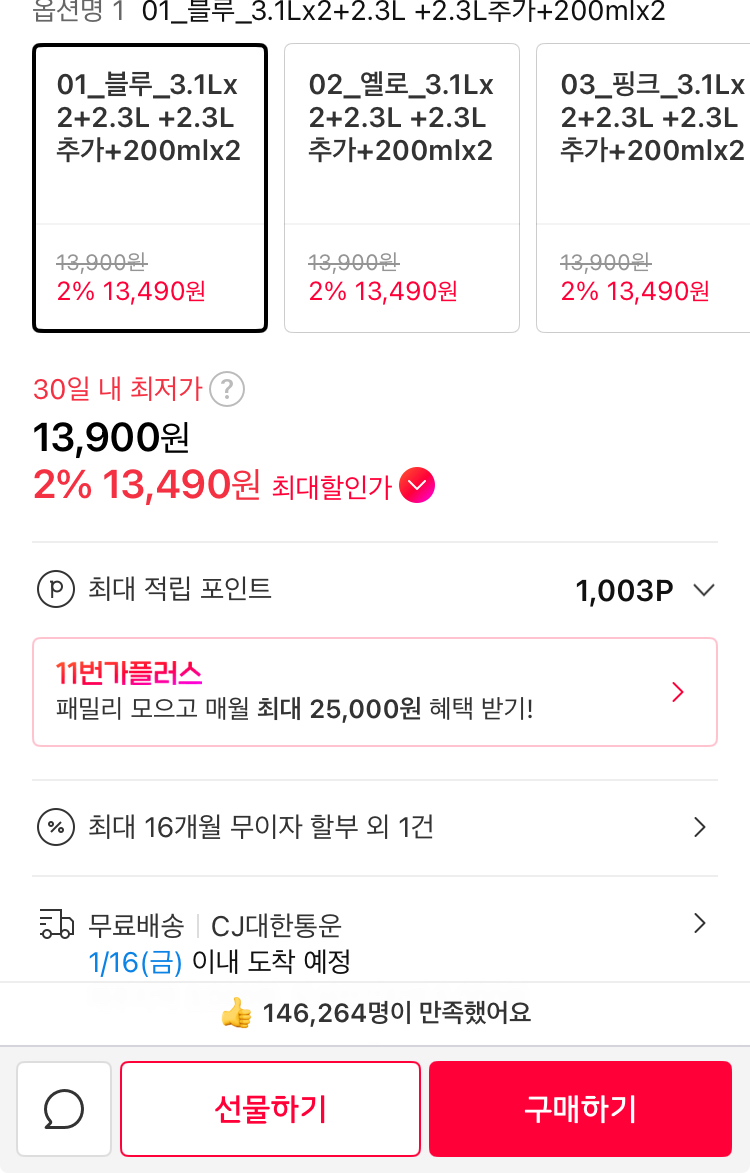Click the percent icon for installment info

[56, 827]
